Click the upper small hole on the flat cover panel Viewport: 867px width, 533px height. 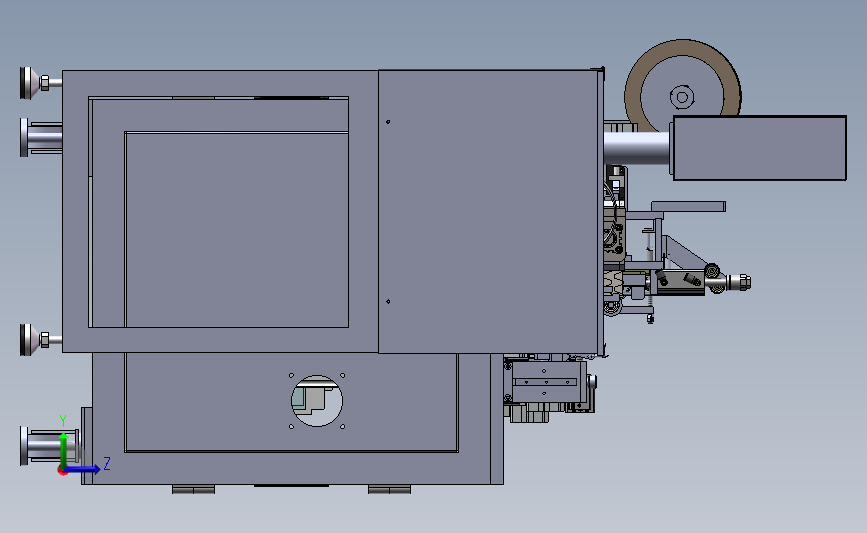tap(388, 122)
